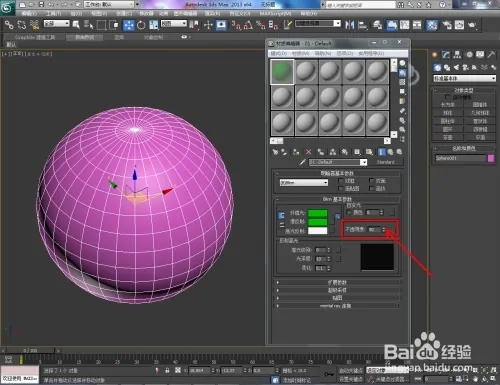Toggle the 2-Sided checkbox

(x=371, y=181)
